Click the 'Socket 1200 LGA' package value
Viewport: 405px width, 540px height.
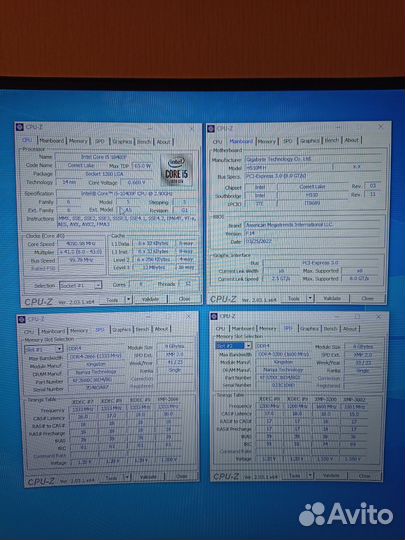(x=104, y=174)
